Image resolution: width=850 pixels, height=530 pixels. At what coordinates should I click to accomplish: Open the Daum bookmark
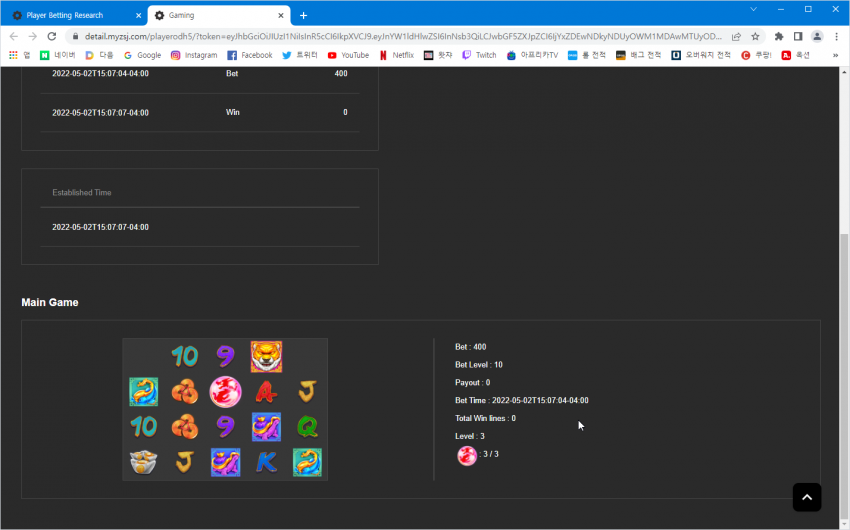[100, 55]
